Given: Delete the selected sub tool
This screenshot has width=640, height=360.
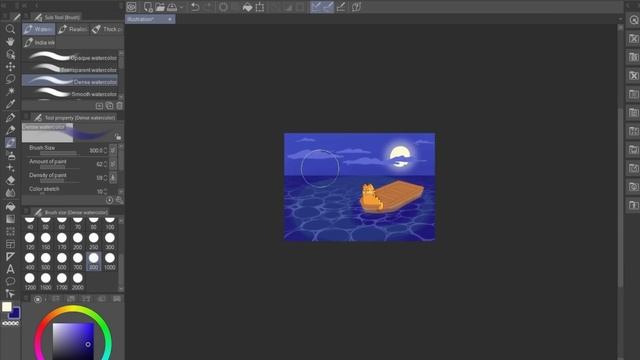Looking at the screenshot, I should click(x=119, y=106).
